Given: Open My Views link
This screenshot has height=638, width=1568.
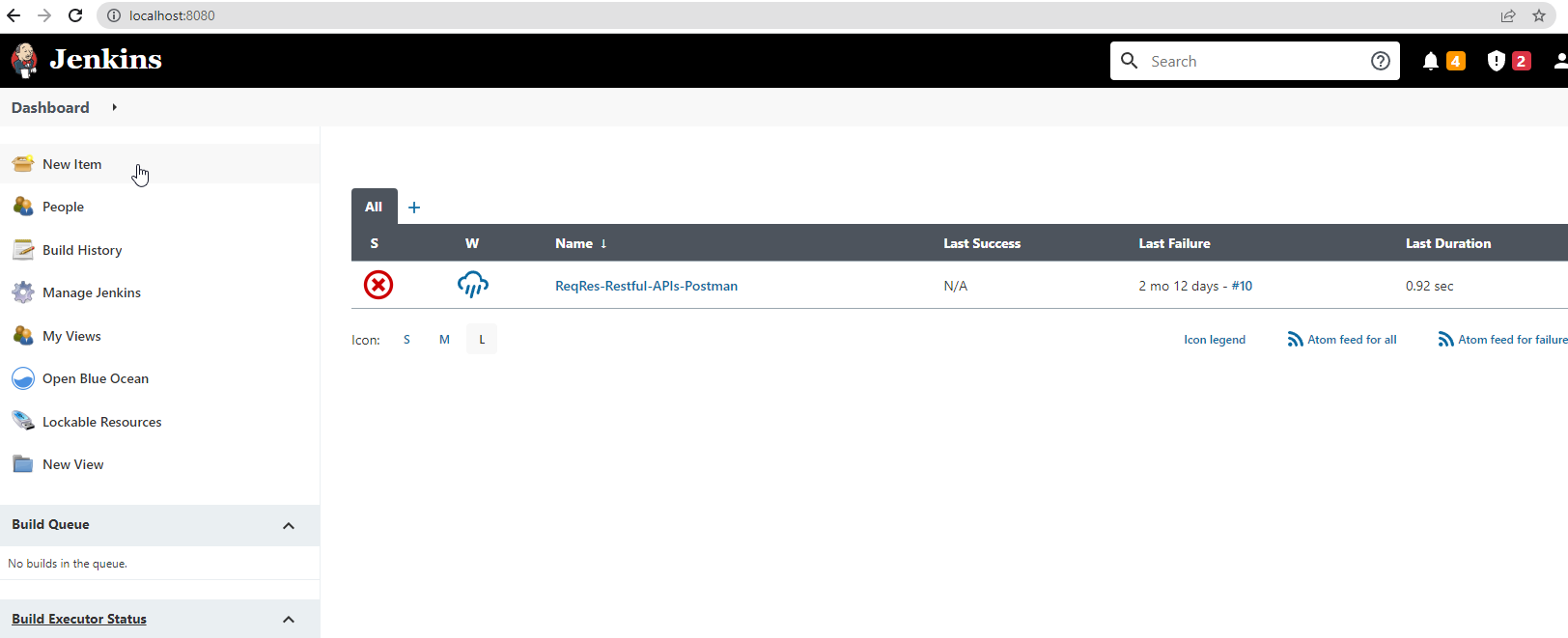Looking at the screenshot, I should 71,336.
